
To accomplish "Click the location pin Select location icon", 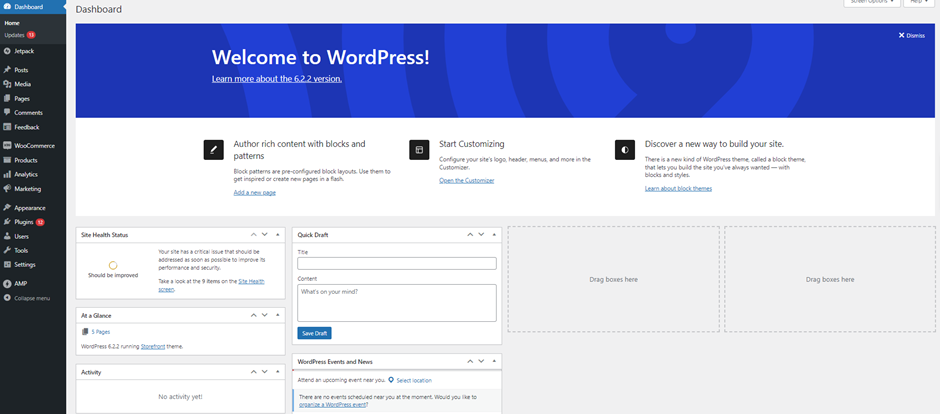I will (x=391, y=380).
